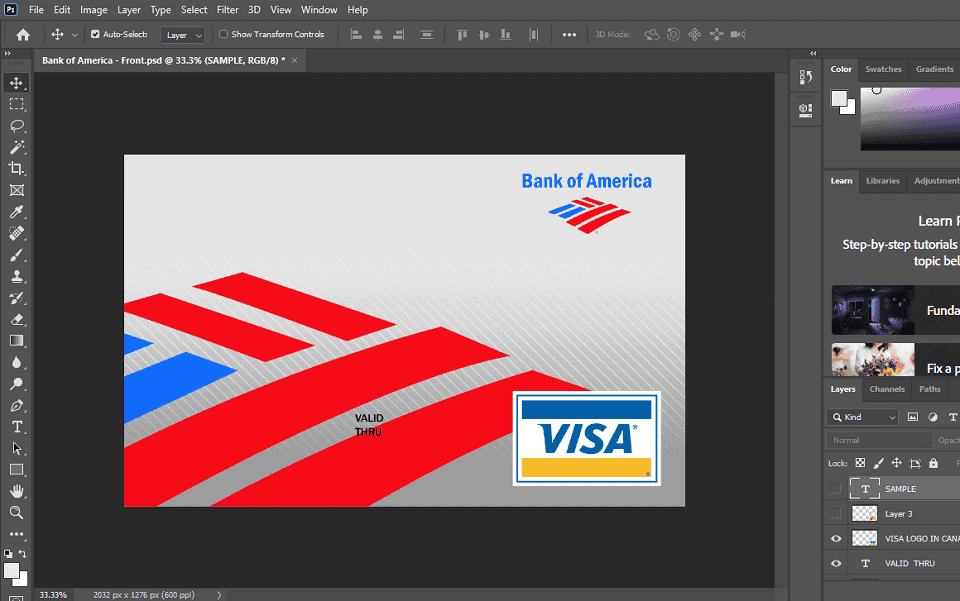
Task: Click the default colors icon in toolbox
Action: pyautogui.click(x=8, y=553)
